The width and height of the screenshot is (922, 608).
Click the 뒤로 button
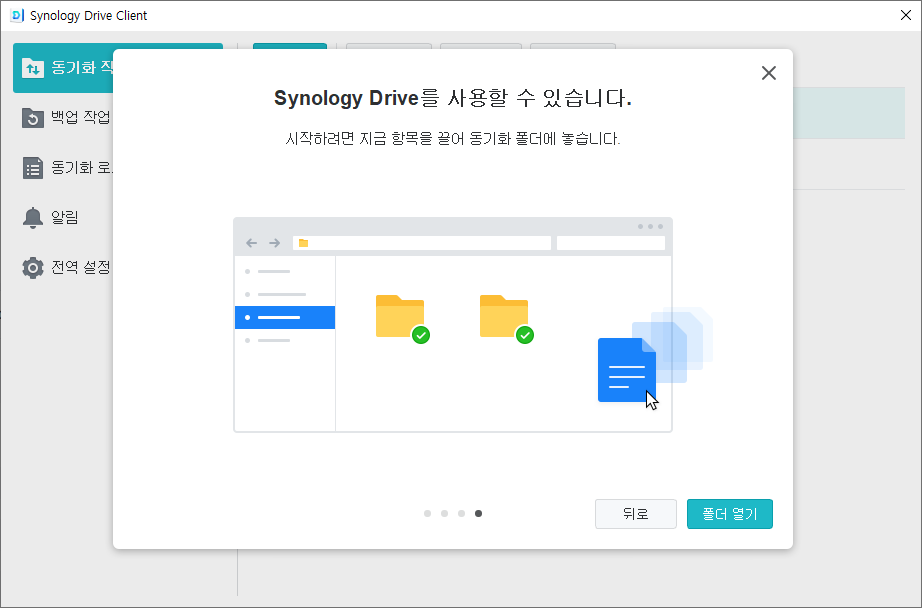pos(636,514)
